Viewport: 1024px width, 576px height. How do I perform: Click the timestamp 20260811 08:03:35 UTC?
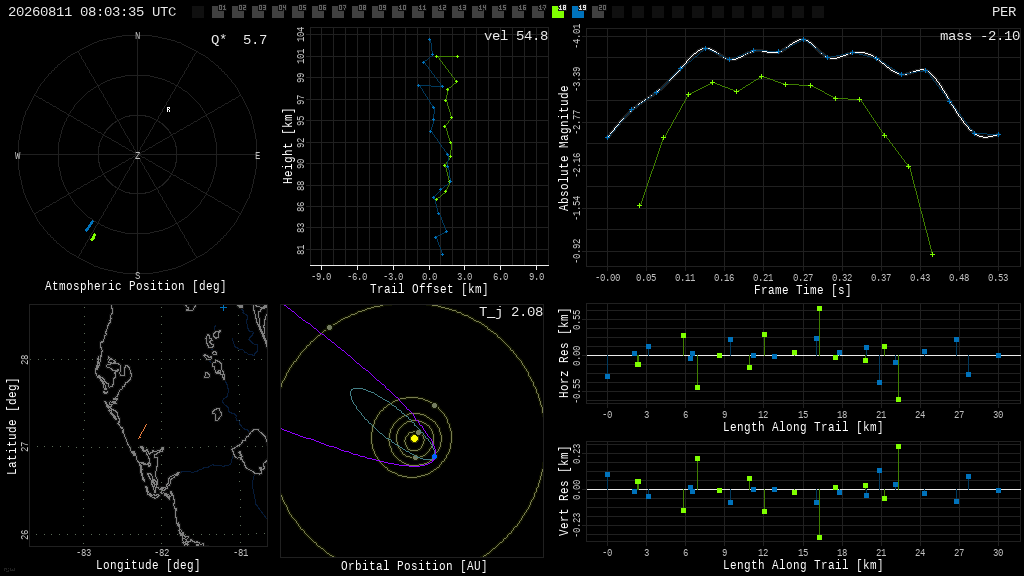(92, 12)
